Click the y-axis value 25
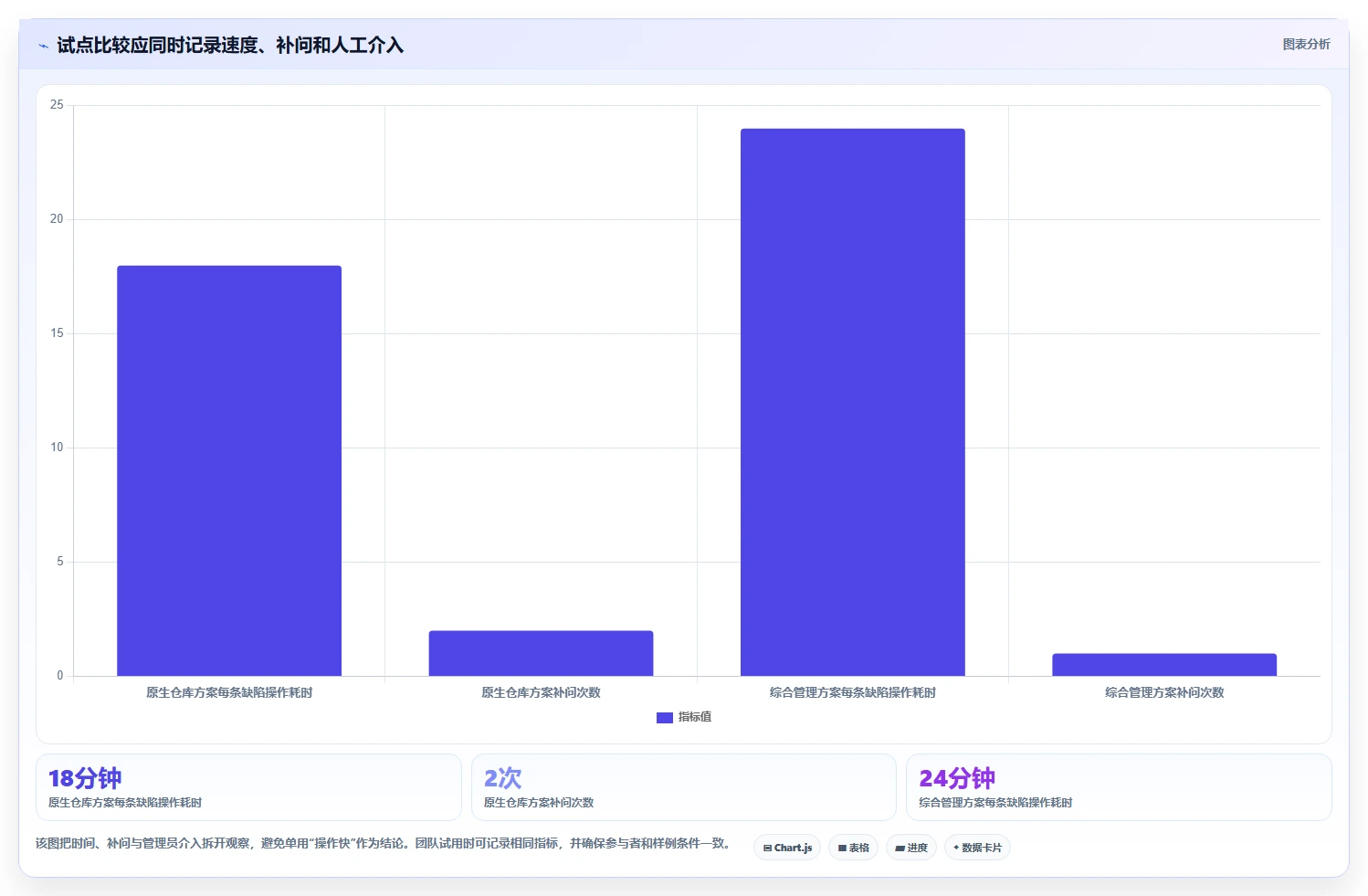Screen dimensions: 1368x896 click(x=57, y=105)
